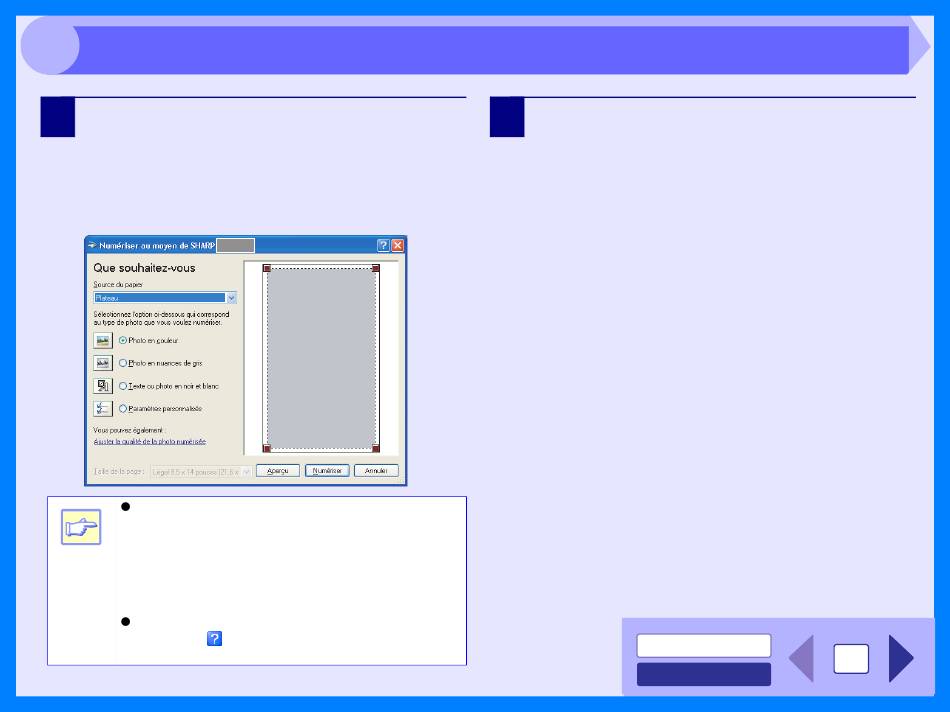
Task: Click the black and white text icon
Action: tap(103, 386)
